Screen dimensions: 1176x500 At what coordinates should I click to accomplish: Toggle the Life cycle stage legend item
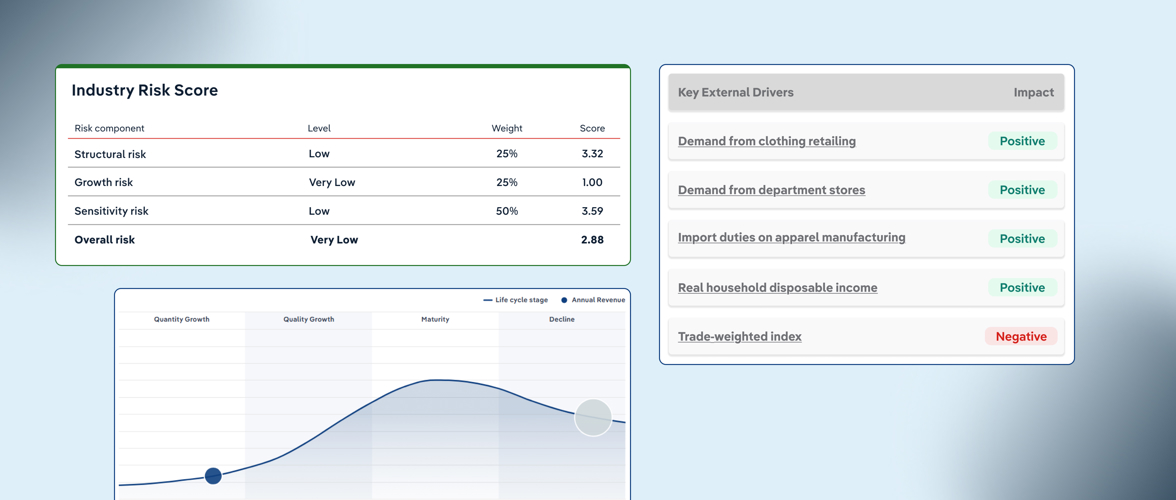point(516,300)
